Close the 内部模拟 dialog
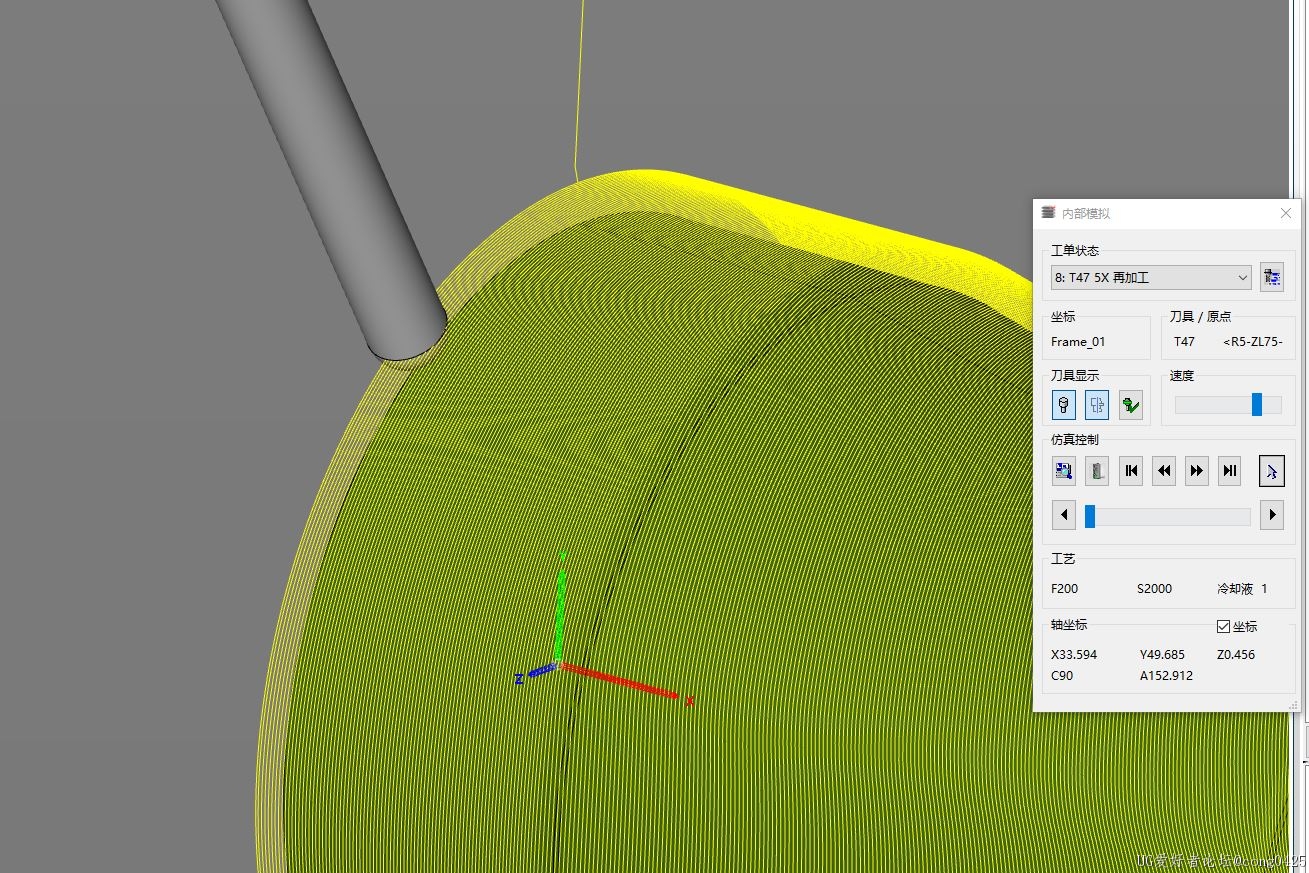 pyautogui.click(x=1286, y=213)
